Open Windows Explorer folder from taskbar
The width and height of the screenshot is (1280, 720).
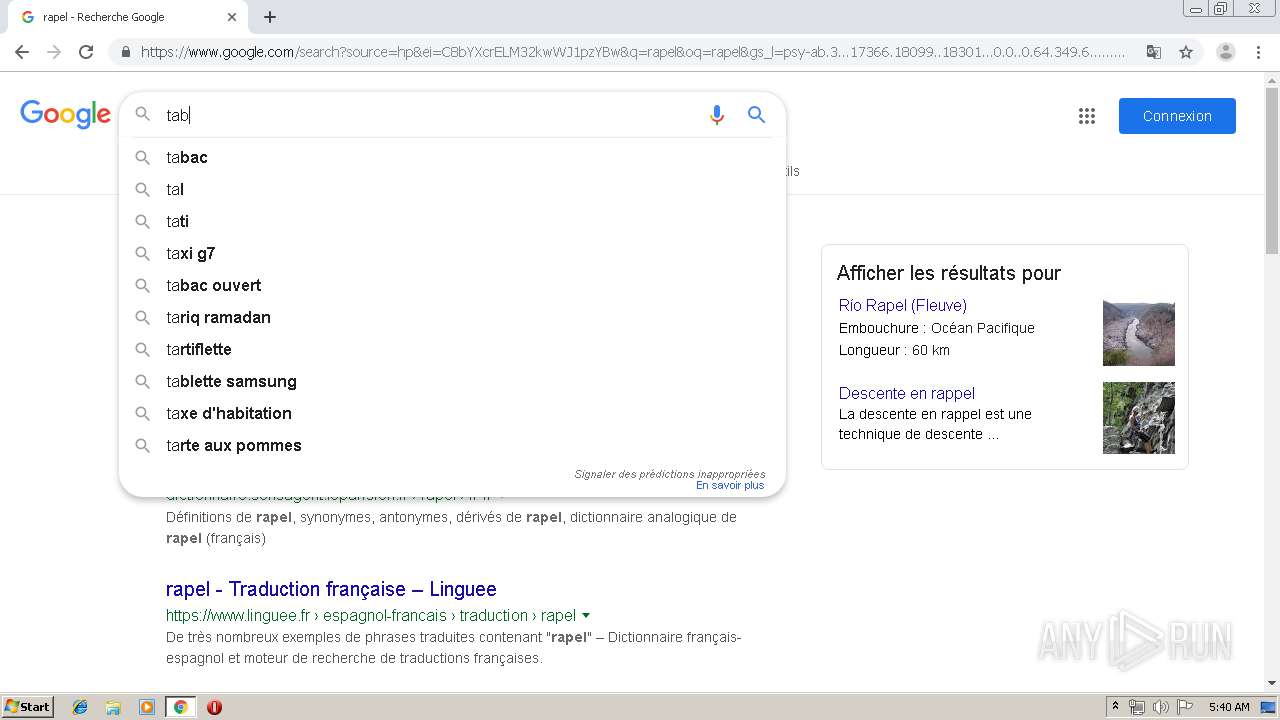(x=113, y=707)
